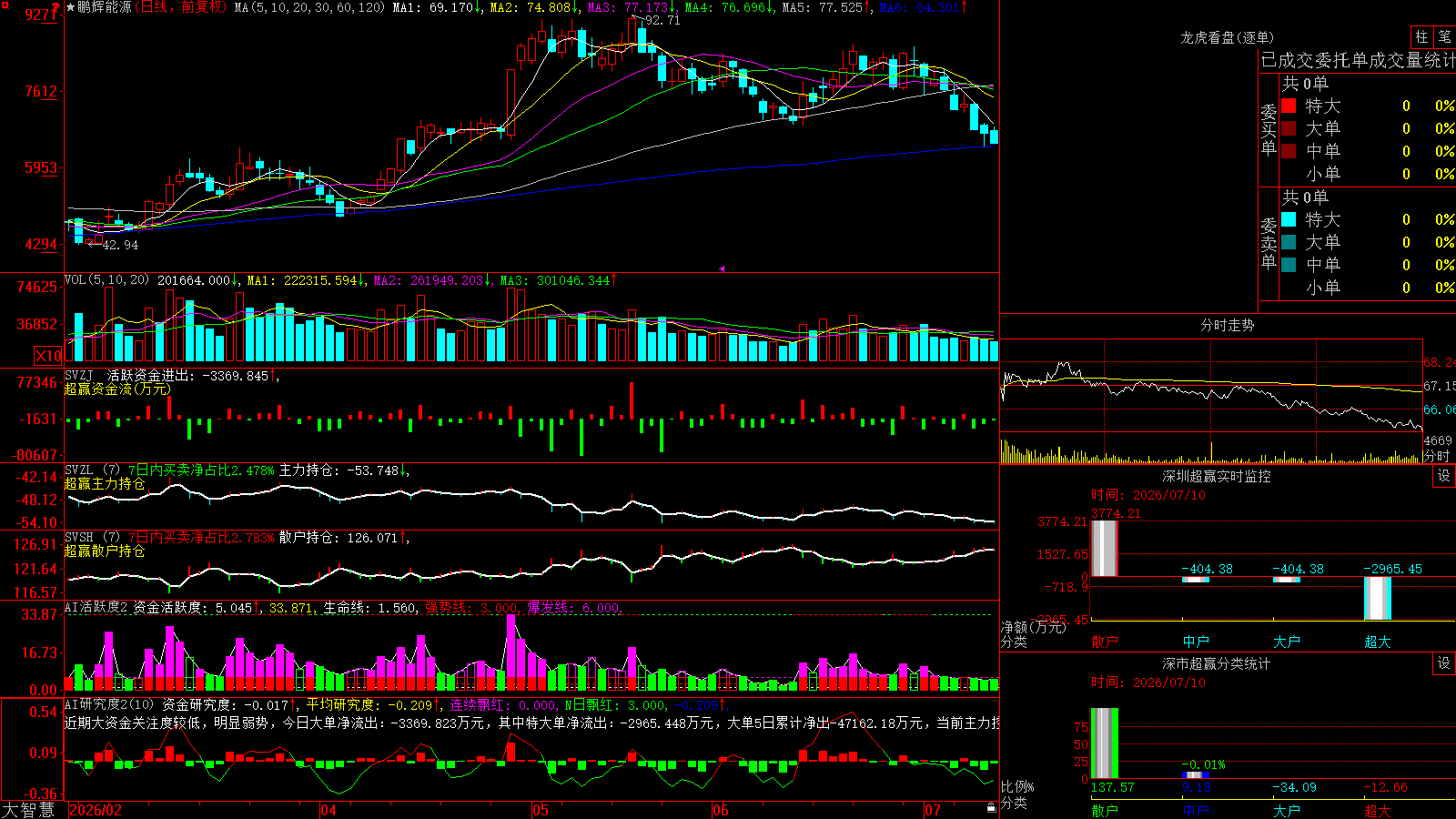1456x819 pixels.
Task: Click the 超赢资金流(万元) label
Action: click(117, 389)
